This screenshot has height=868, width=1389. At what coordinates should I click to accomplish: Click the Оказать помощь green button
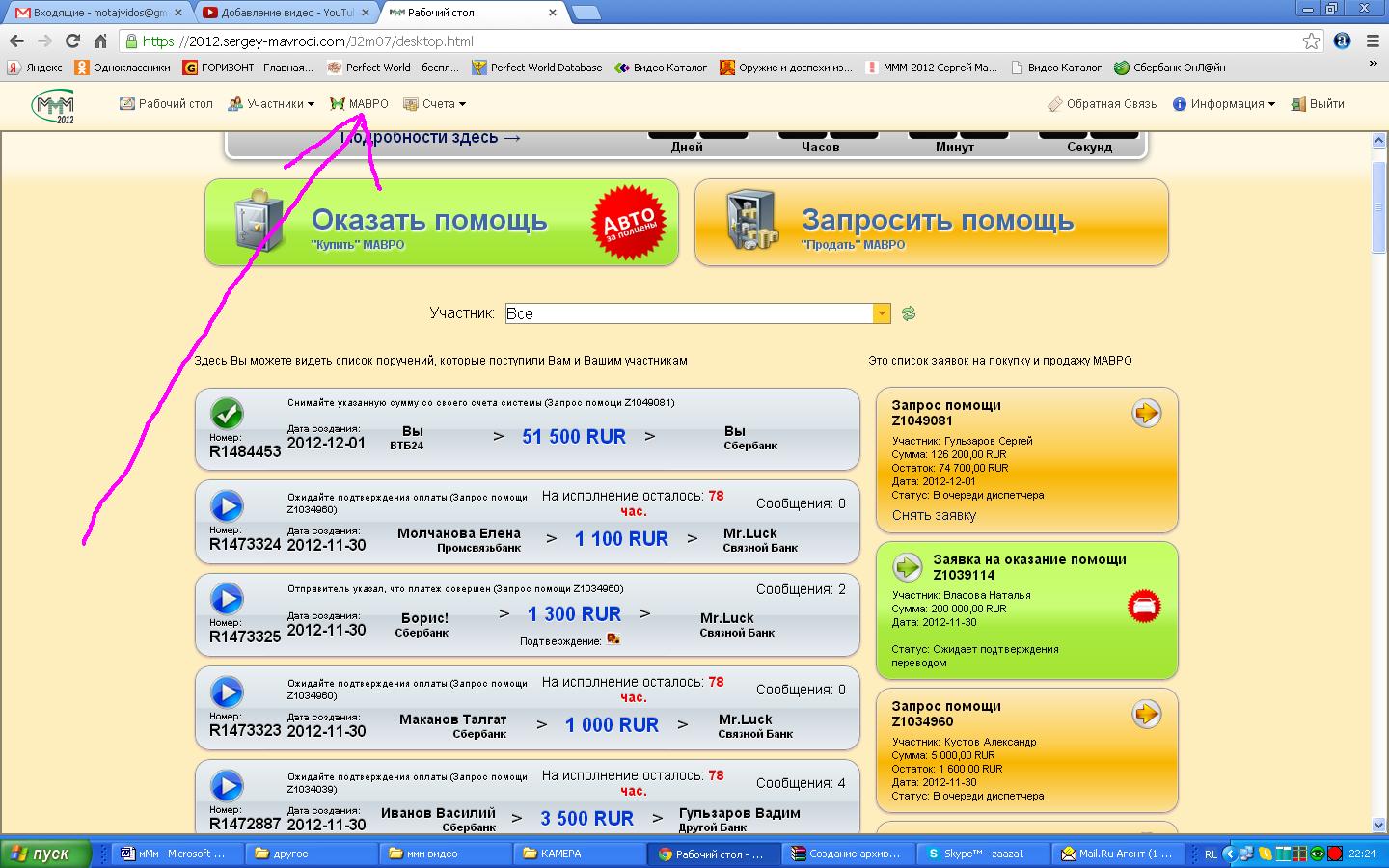pyautogui.click(x=442, y=222)
